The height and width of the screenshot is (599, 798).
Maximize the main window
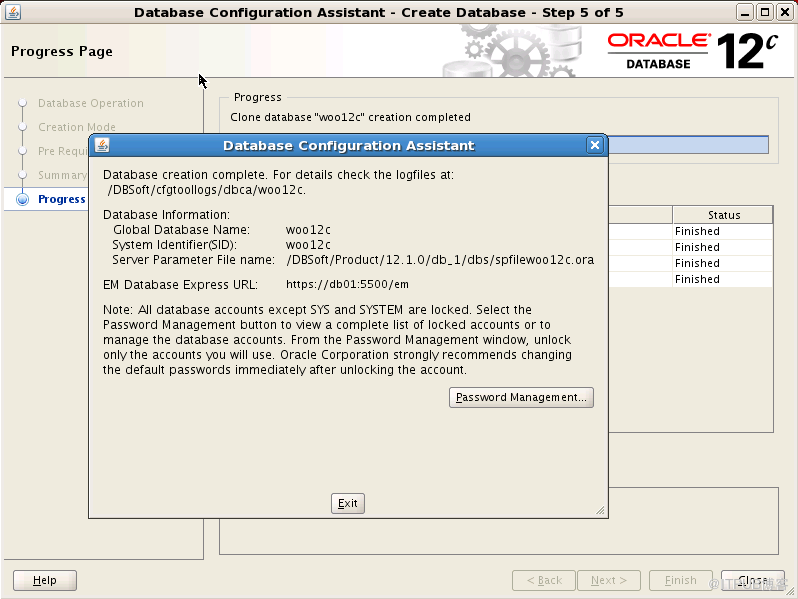coord(765,12)
